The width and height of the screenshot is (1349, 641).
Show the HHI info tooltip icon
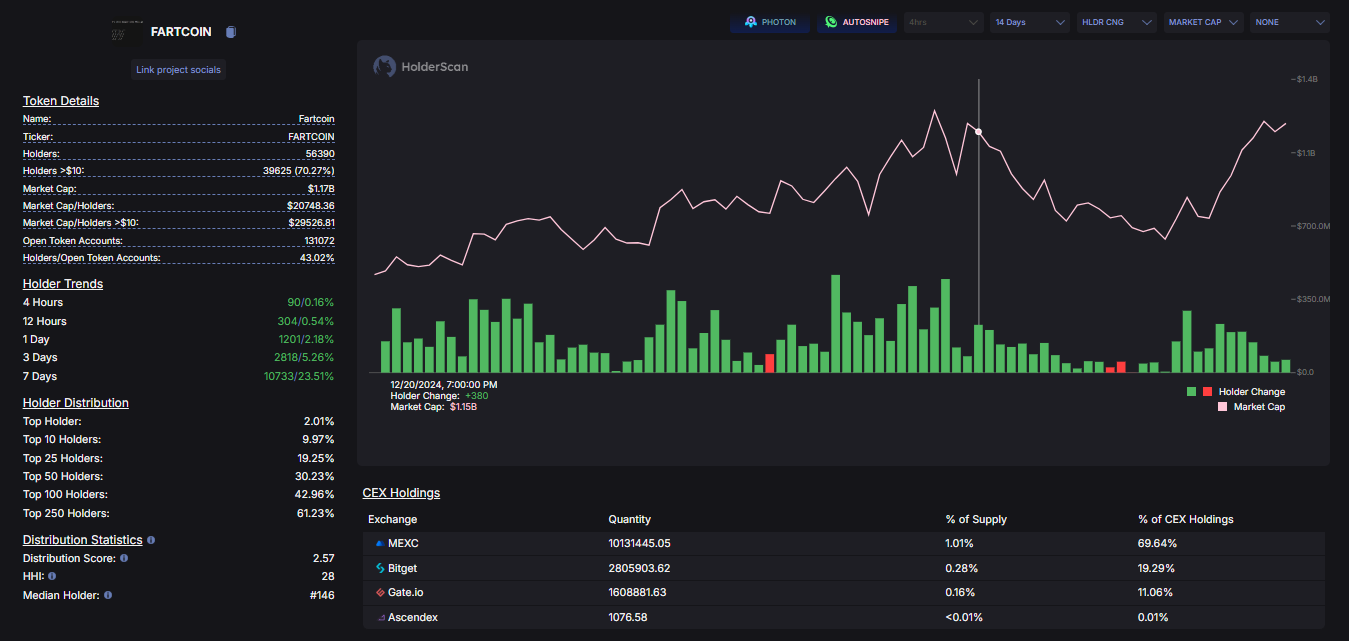coord(52,576)
